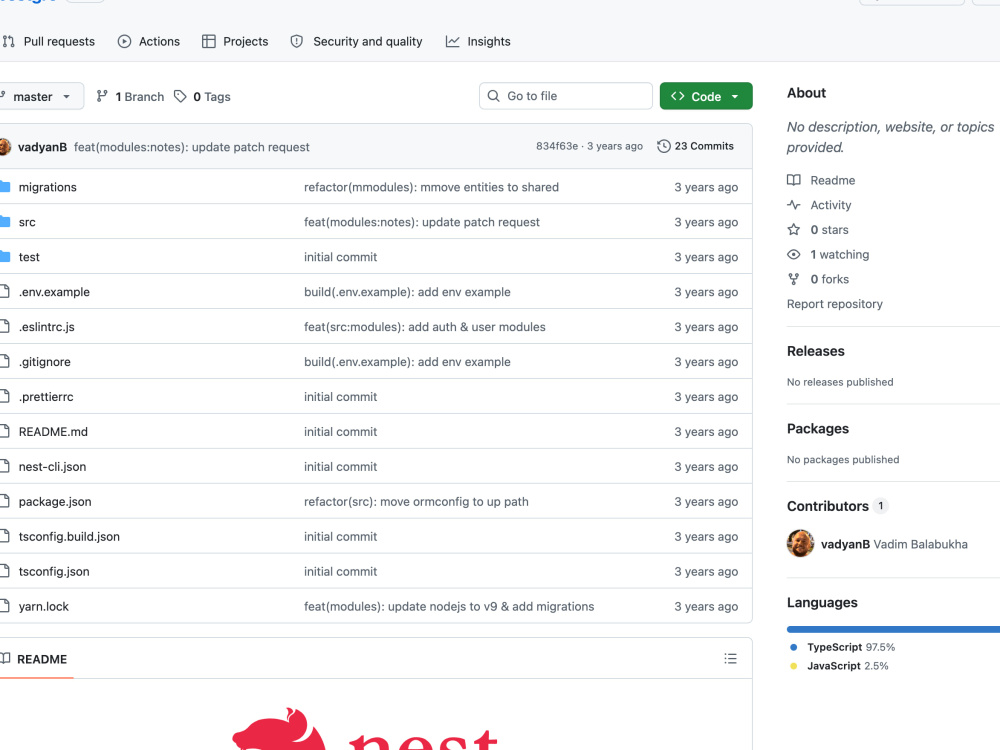Click the blue language bar segment
Viewport: 1000px width, 750px height.
[x=893, y=629]
